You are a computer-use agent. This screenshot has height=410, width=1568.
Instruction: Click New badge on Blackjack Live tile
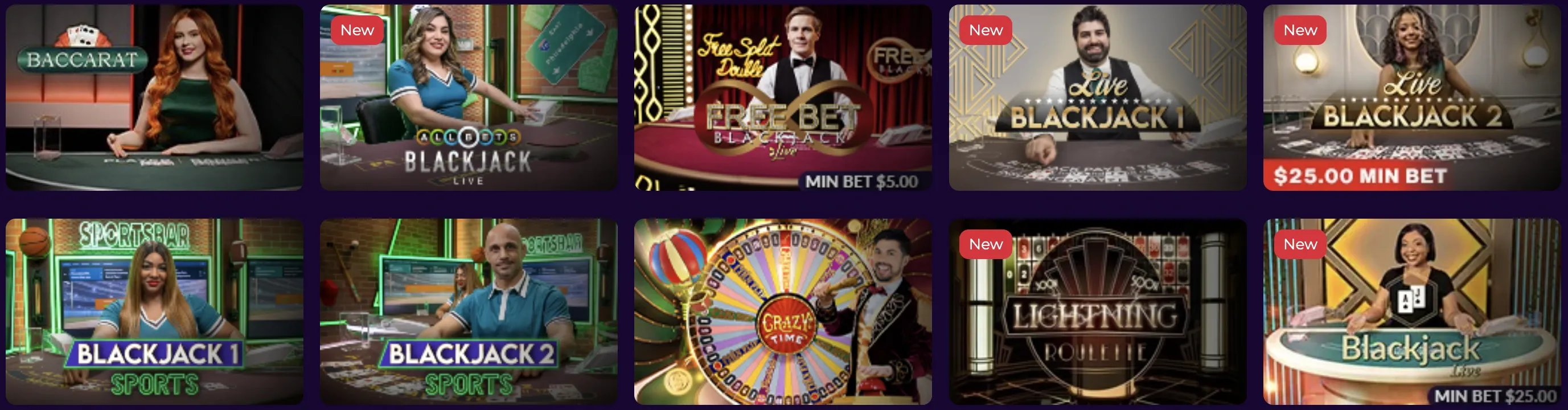point(1300,244)
